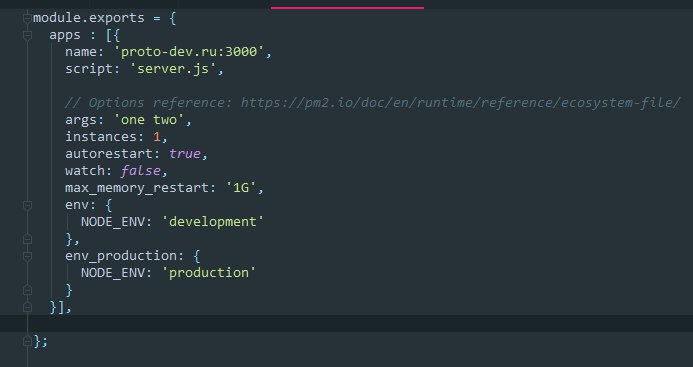Click the args property key
This screenshot has height=367, width=693.
click(x=81, y=120)
